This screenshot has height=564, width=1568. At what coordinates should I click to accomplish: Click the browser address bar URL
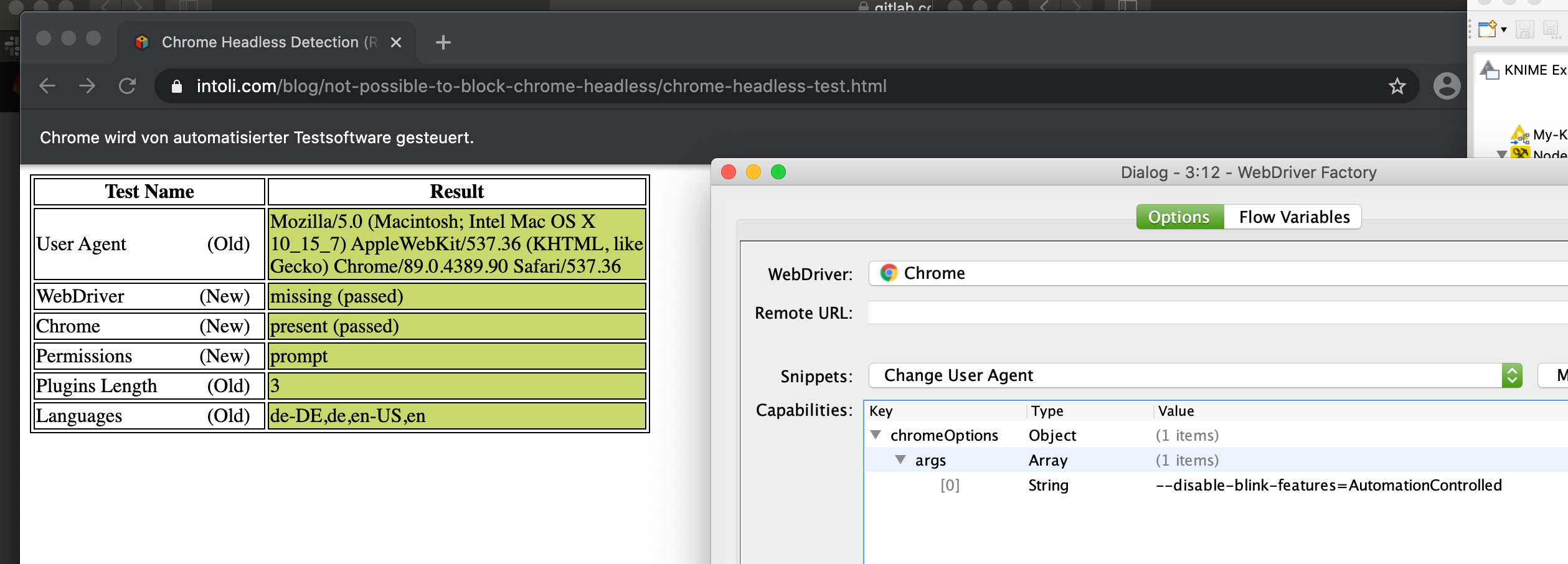[x=541, y=87]
